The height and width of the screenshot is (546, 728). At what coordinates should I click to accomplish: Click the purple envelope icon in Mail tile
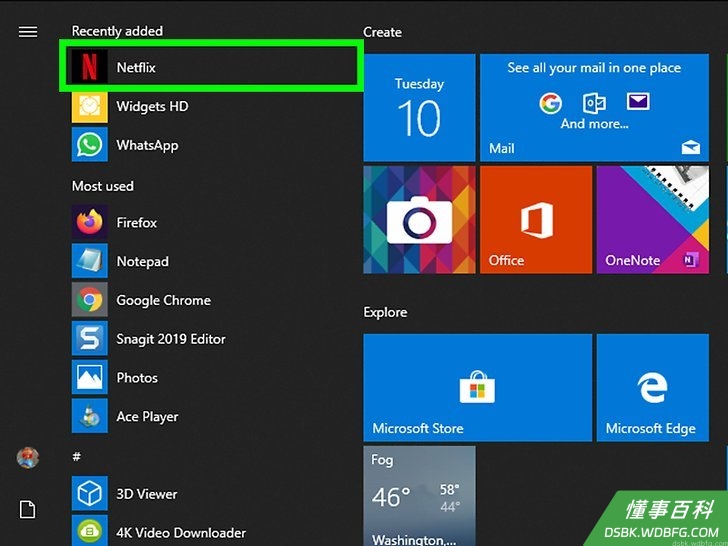coord(638,101)
